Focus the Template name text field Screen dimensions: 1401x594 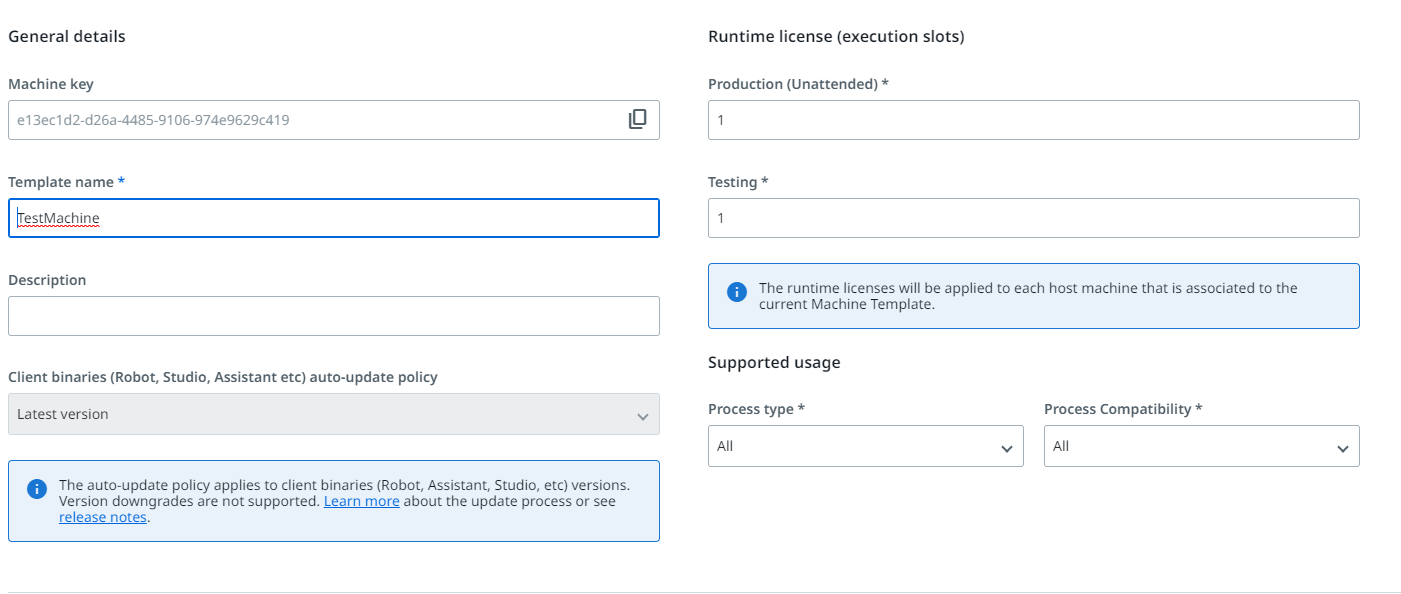point(333,218)
